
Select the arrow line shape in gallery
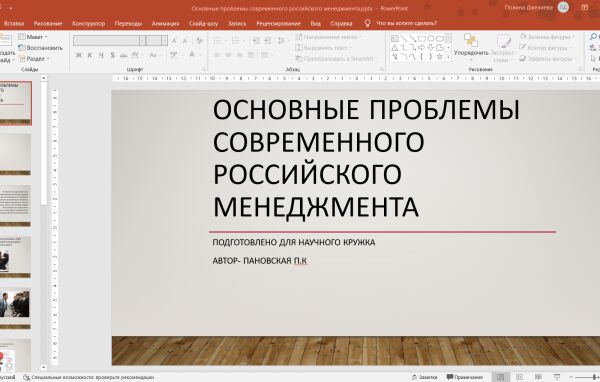click(x=412, y=39)
